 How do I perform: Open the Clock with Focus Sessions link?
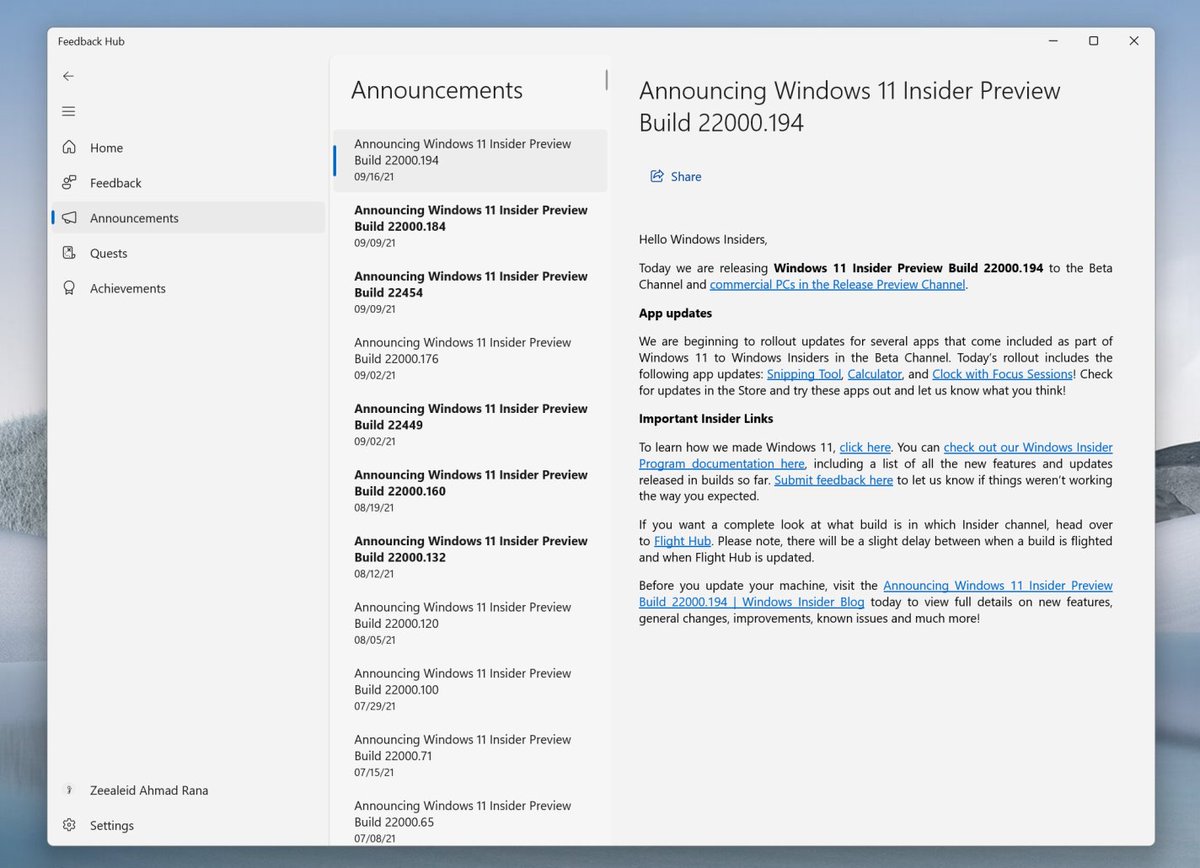[x=1002, y=374]
